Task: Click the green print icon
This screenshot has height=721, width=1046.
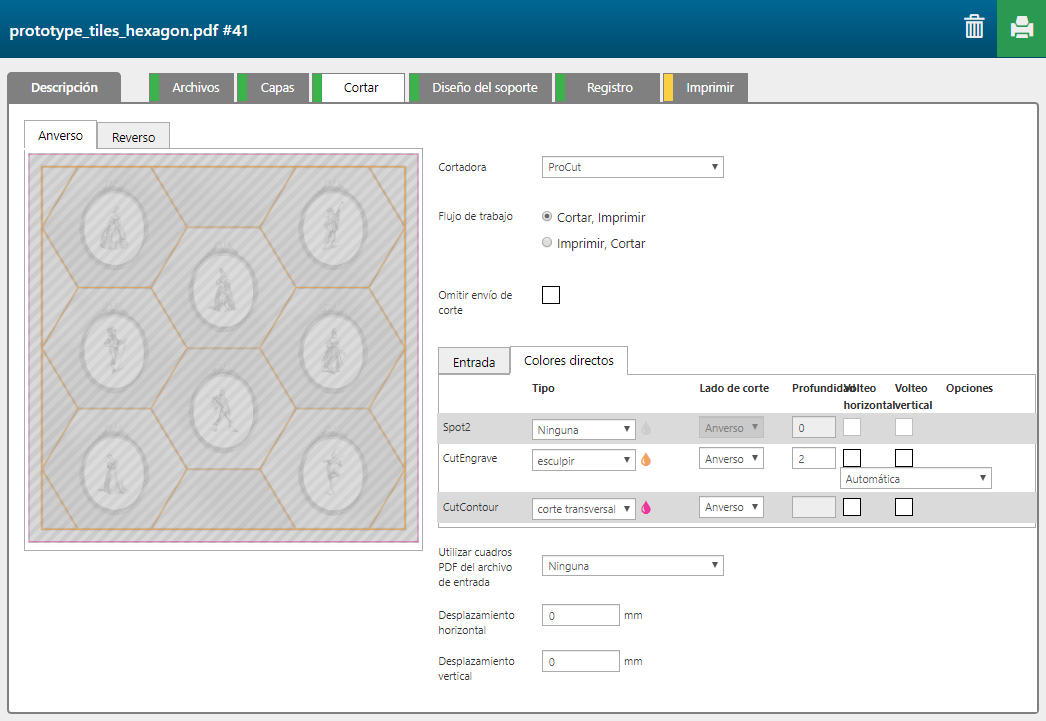Action: [1021, 28]
